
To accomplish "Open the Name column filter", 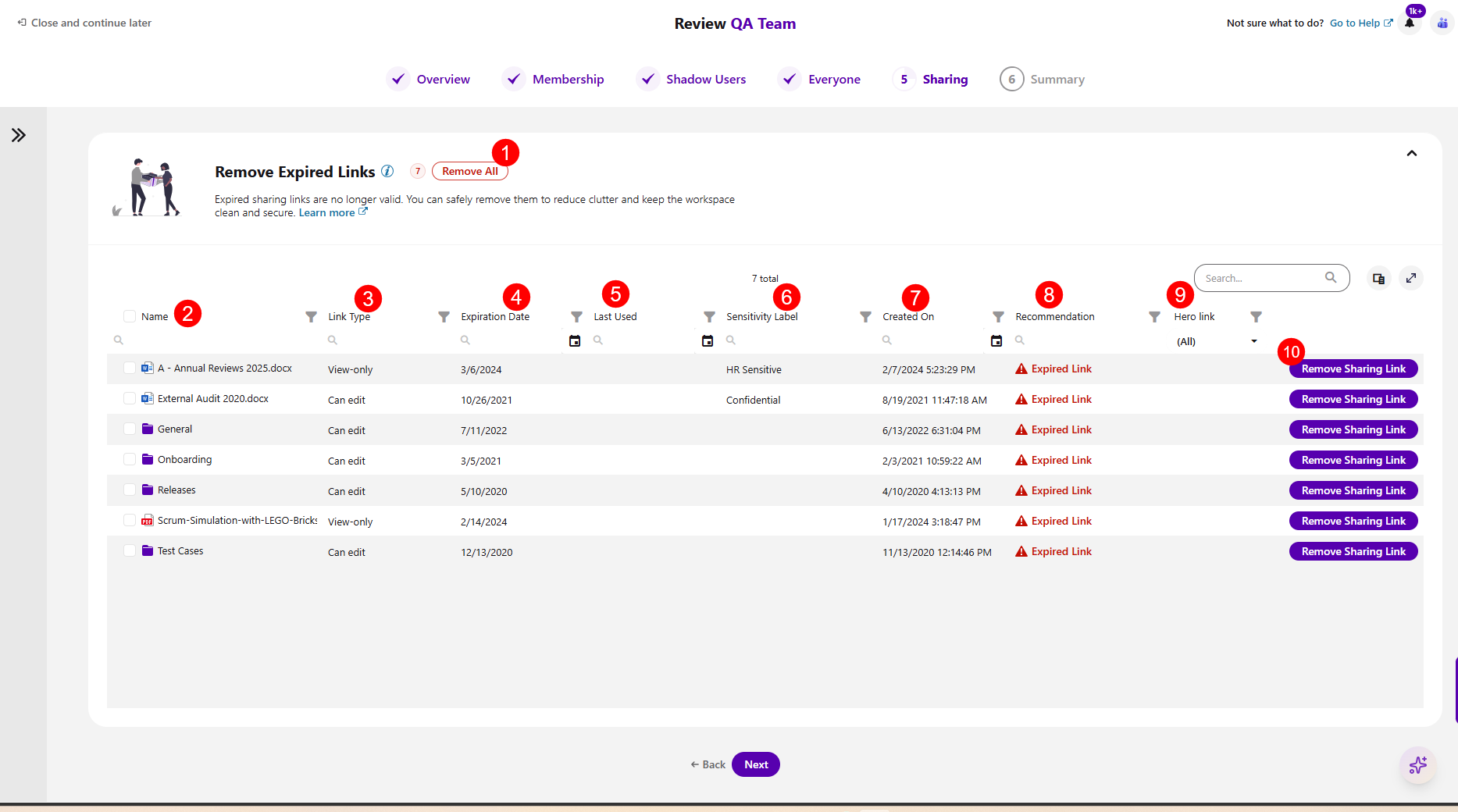I will [311, 317].
